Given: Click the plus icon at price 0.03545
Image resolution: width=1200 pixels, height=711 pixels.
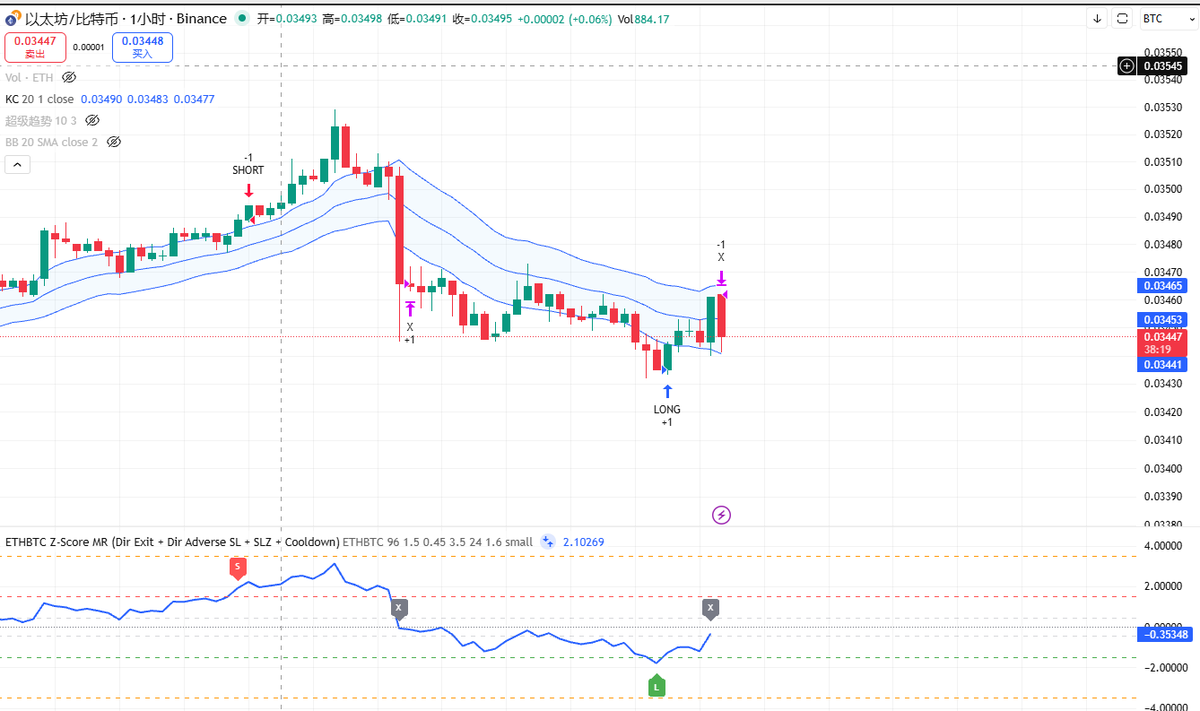Looking at the screenshot, I should coord(1127,66).
